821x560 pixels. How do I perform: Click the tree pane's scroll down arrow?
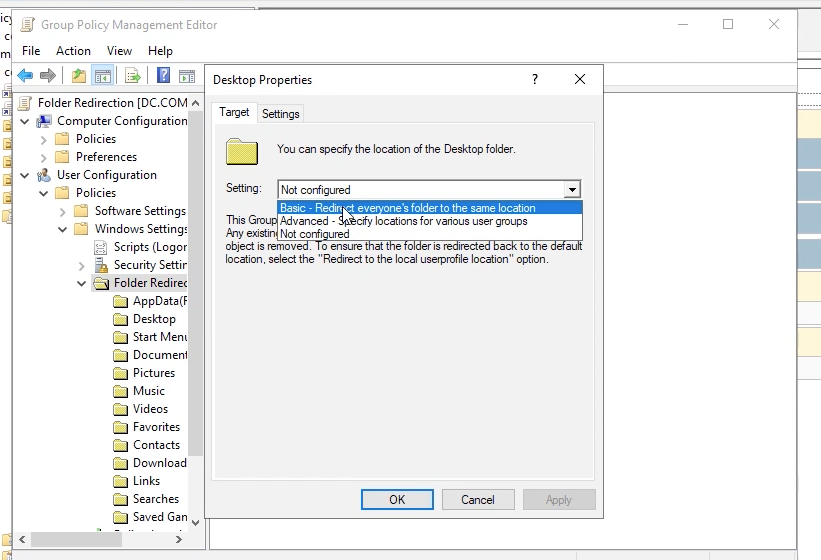(x=195, y=522)
